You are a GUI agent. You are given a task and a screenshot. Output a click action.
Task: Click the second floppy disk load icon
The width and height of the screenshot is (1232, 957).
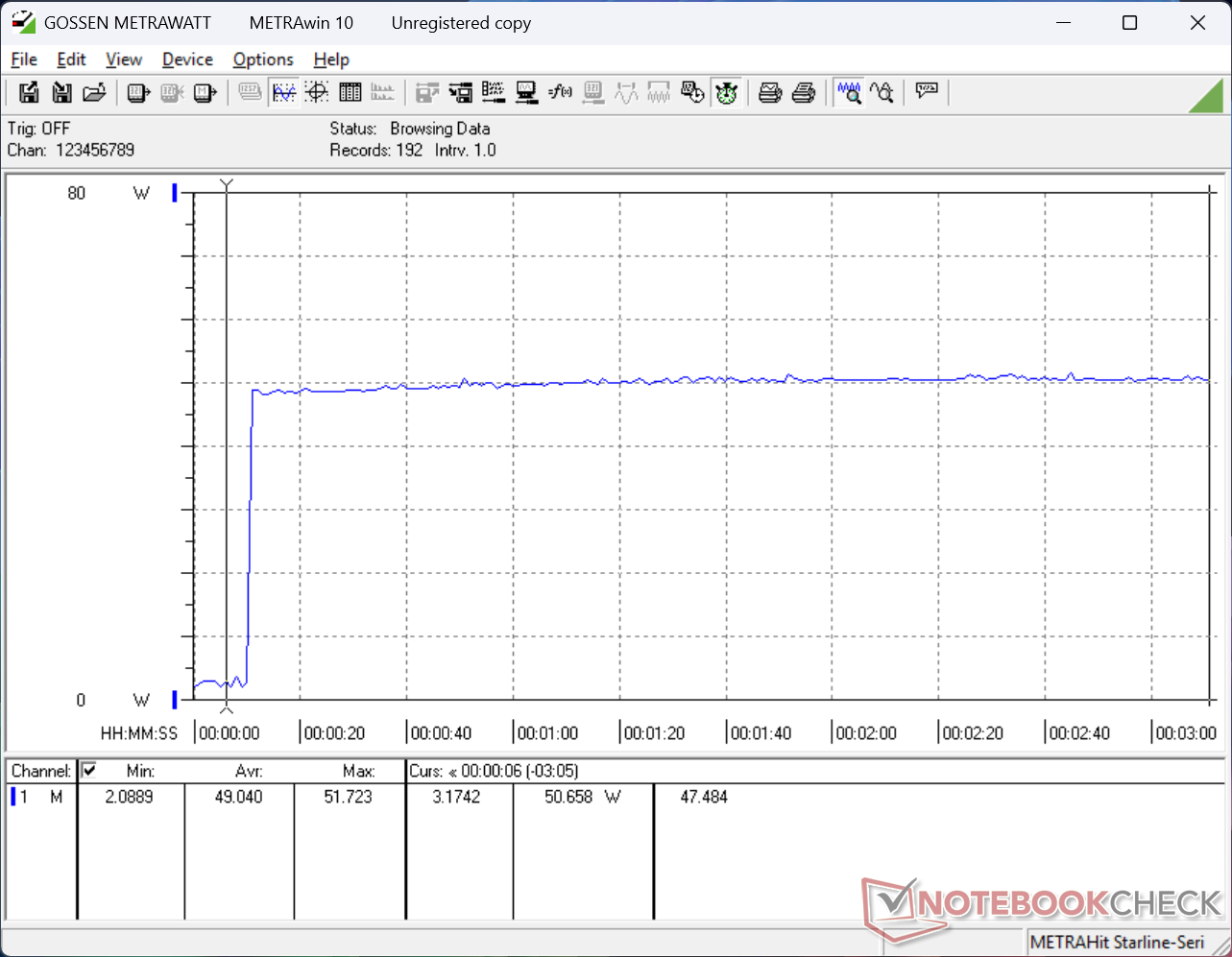(61, 92)
